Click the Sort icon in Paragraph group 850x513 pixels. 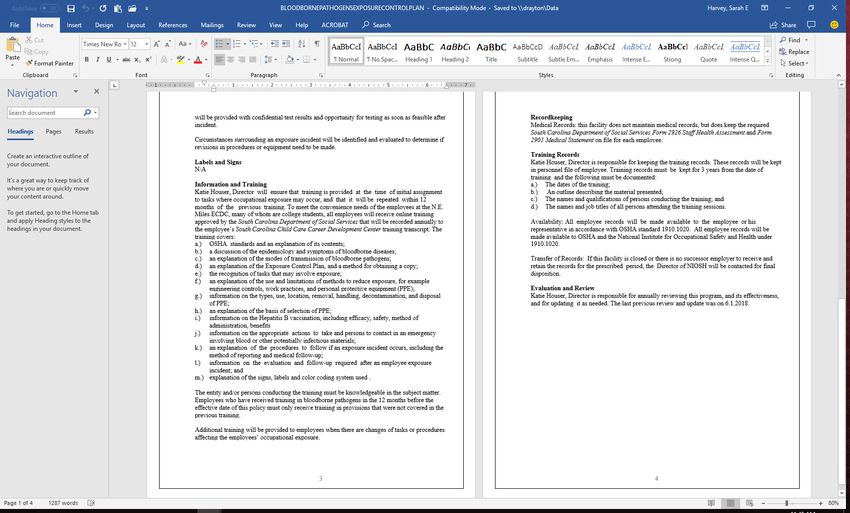point(300,44)
